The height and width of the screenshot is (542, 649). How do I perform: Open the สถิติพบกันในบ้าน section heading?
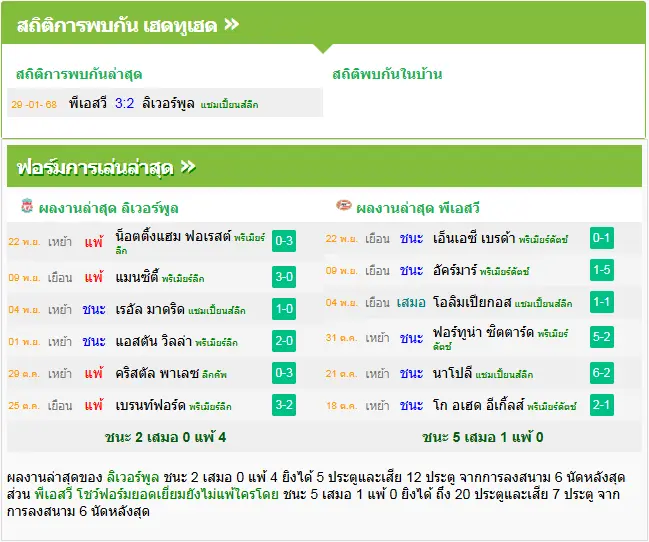[387, 74]
